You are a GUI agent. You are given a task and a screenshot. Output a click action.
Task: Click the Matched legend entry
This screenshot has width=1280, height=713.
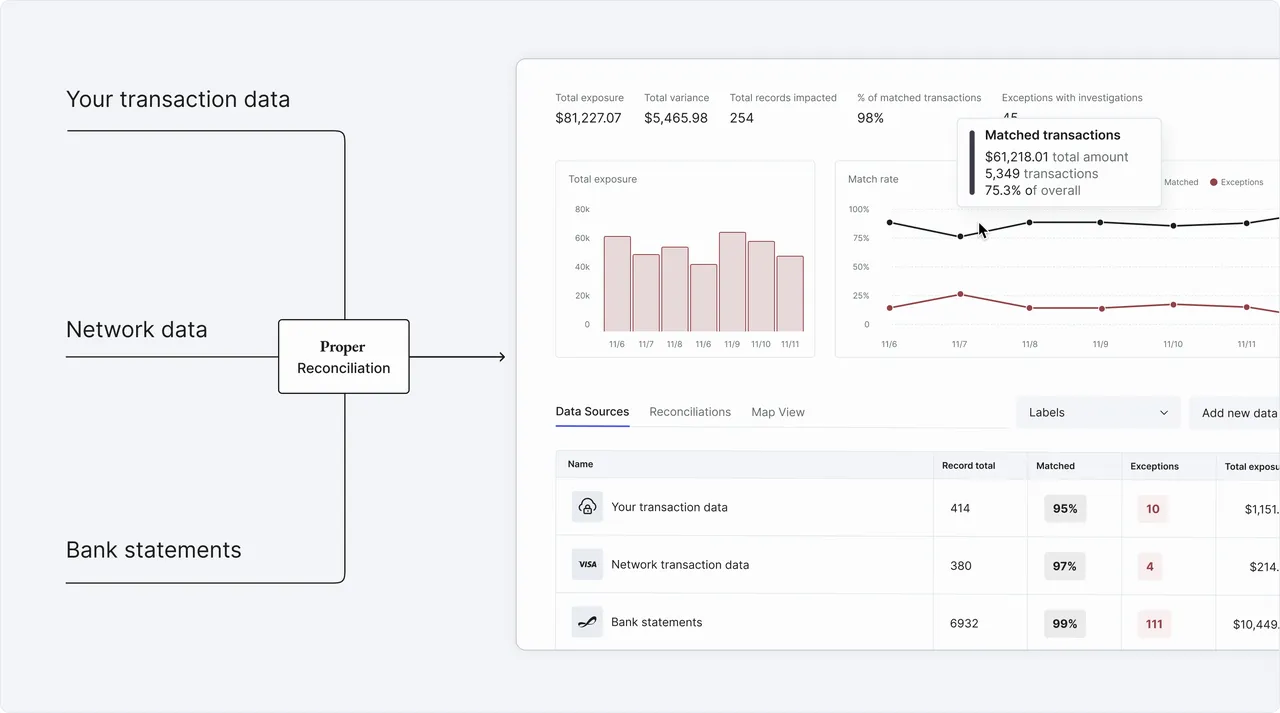1181,182
